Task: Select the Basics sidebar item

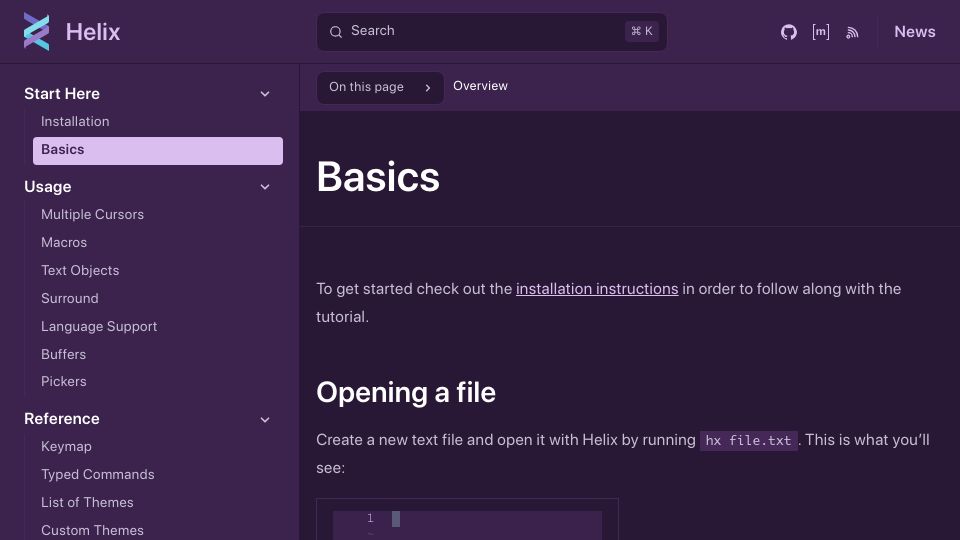Action: [x=157, y=151]
